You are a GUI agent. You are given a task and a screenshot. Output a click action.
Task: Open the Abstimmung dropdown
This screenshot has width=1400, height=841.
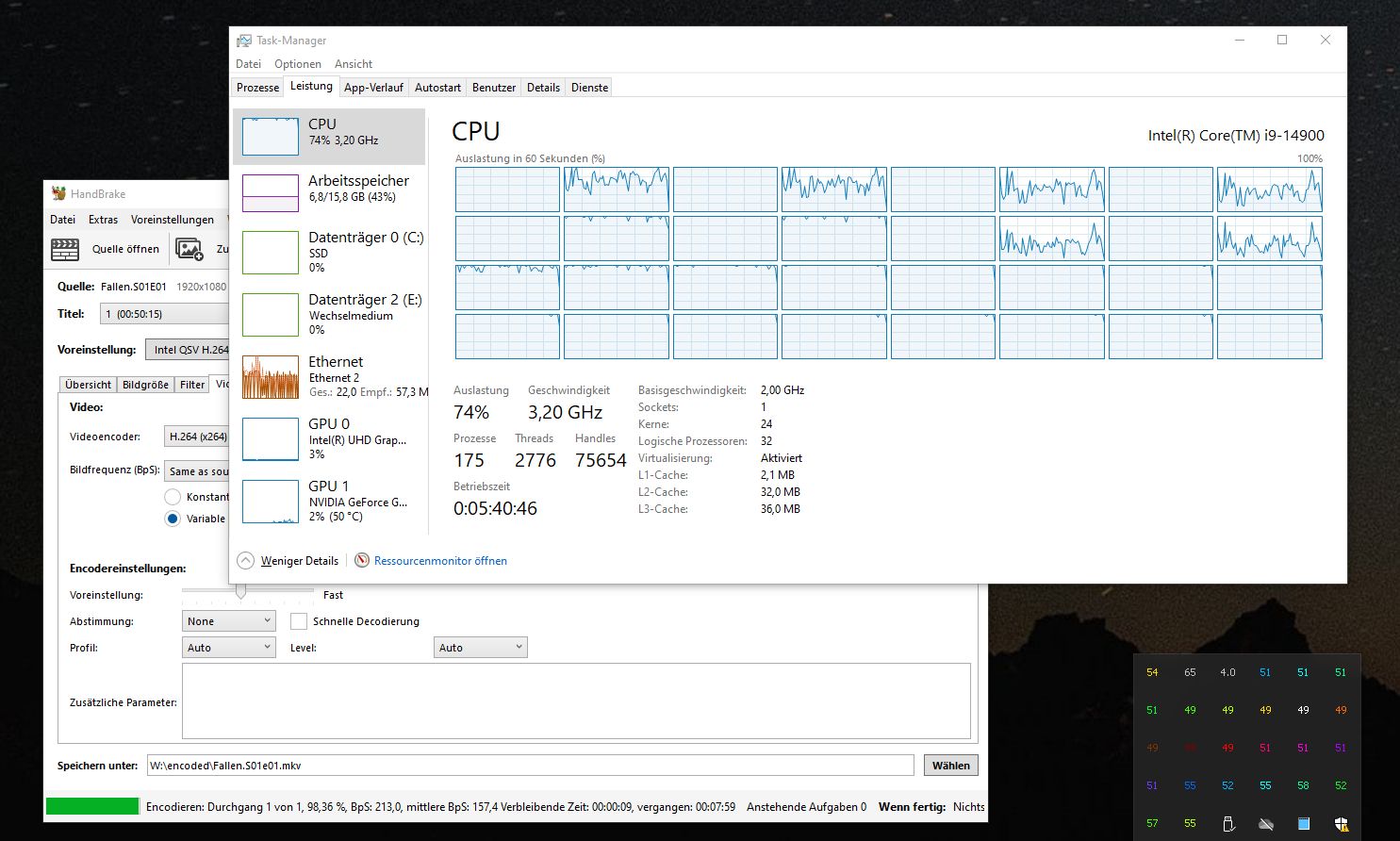click(x=228, y=621)
